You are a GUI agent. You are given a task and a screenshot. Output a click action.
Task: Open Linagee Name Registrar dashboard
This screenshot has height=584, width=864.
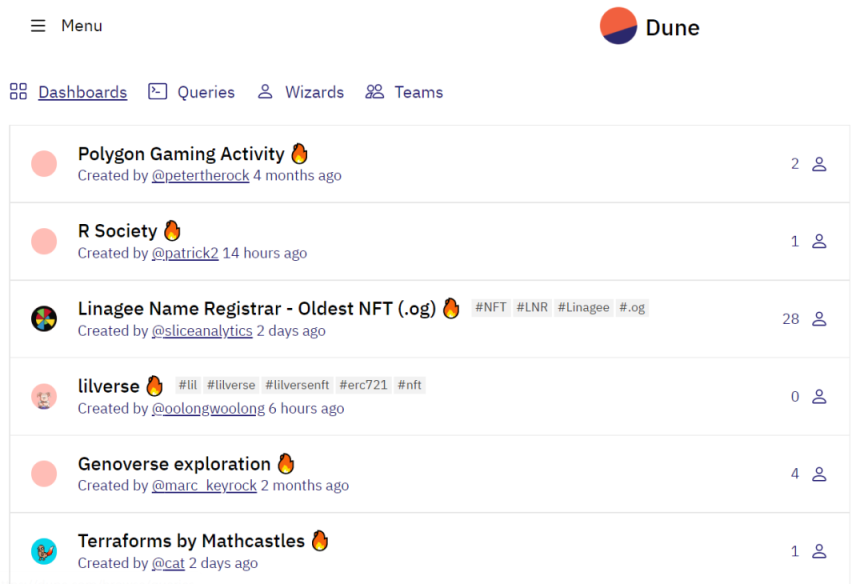click(x=257, y=309)
